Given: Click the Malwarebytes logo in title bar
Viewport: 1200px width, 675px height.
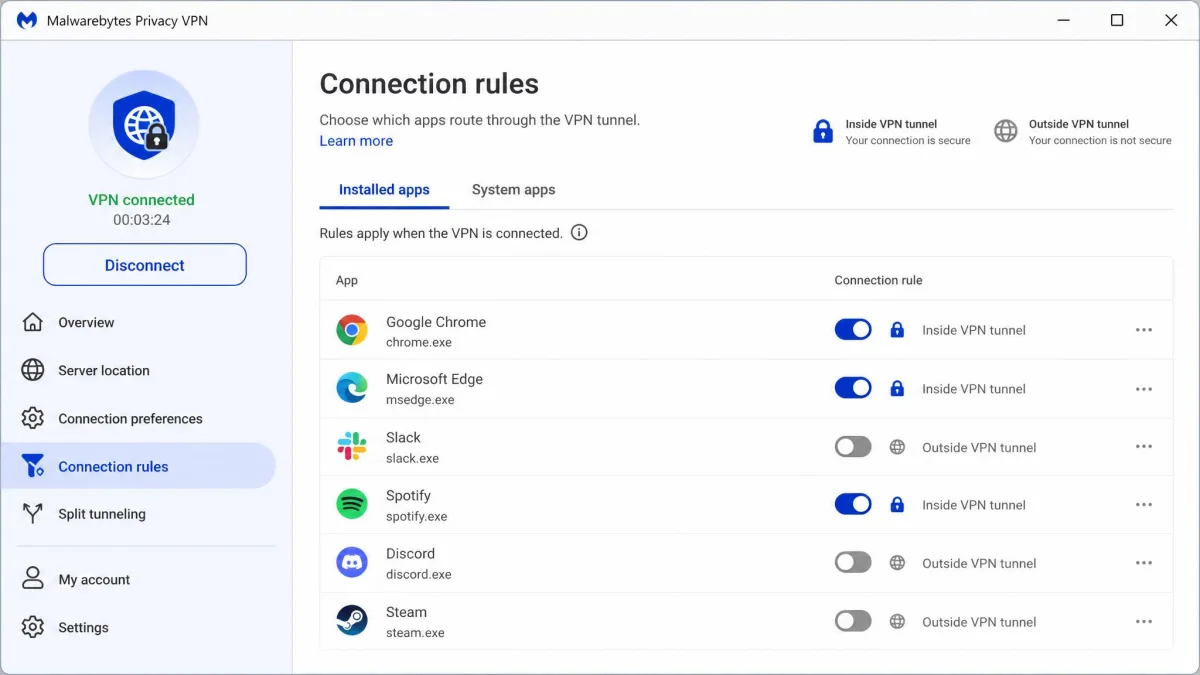Looking at the screenshot, I should click(27, 20).
